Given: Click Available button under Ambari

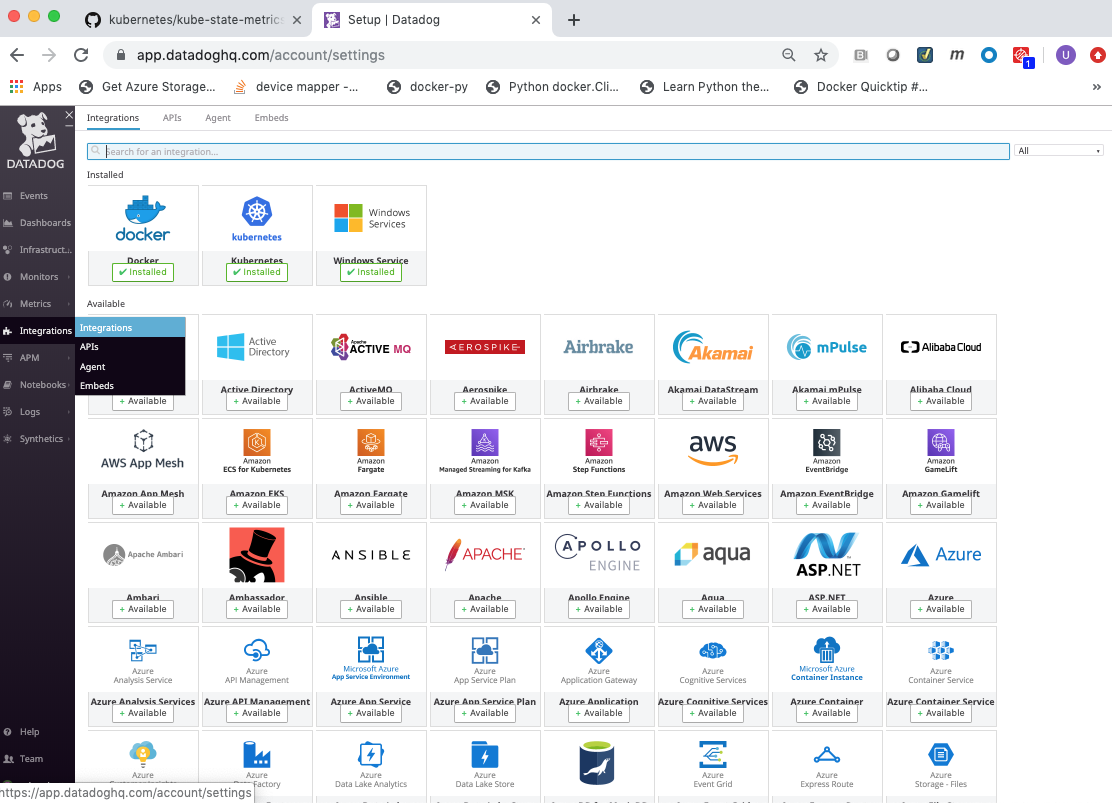Looking at the screenshot, I should 143,609.
